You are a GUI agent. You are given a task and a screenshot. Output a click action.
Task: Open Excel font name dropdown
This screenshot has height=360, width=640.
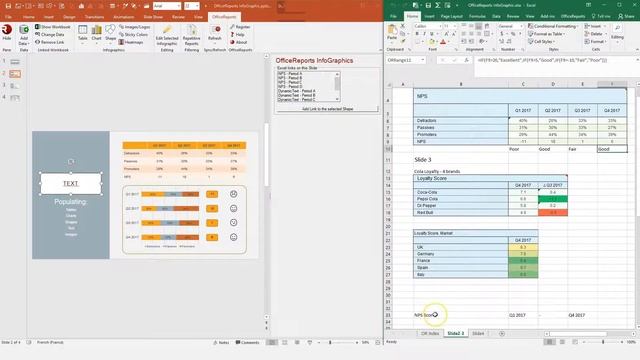point(440,26)
